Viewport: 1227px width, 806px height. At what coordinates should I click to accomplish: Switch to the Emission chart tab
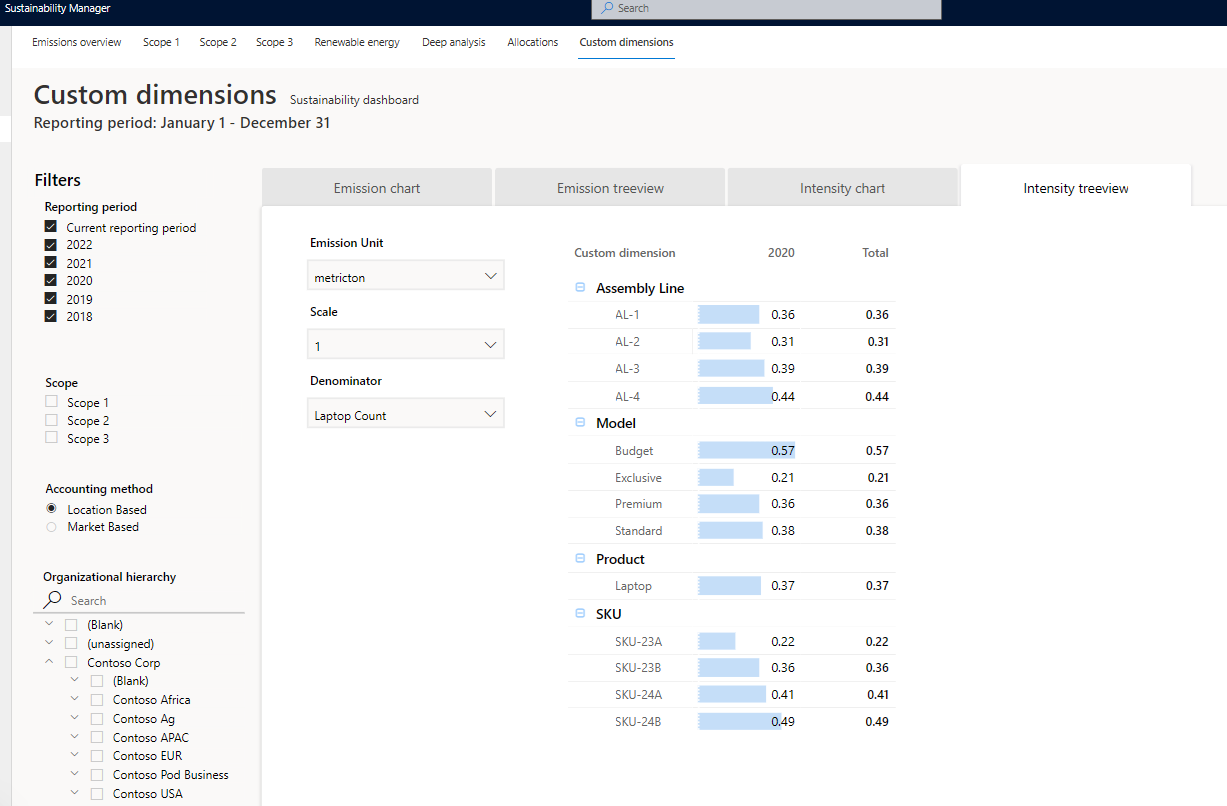tap(377, 188)
